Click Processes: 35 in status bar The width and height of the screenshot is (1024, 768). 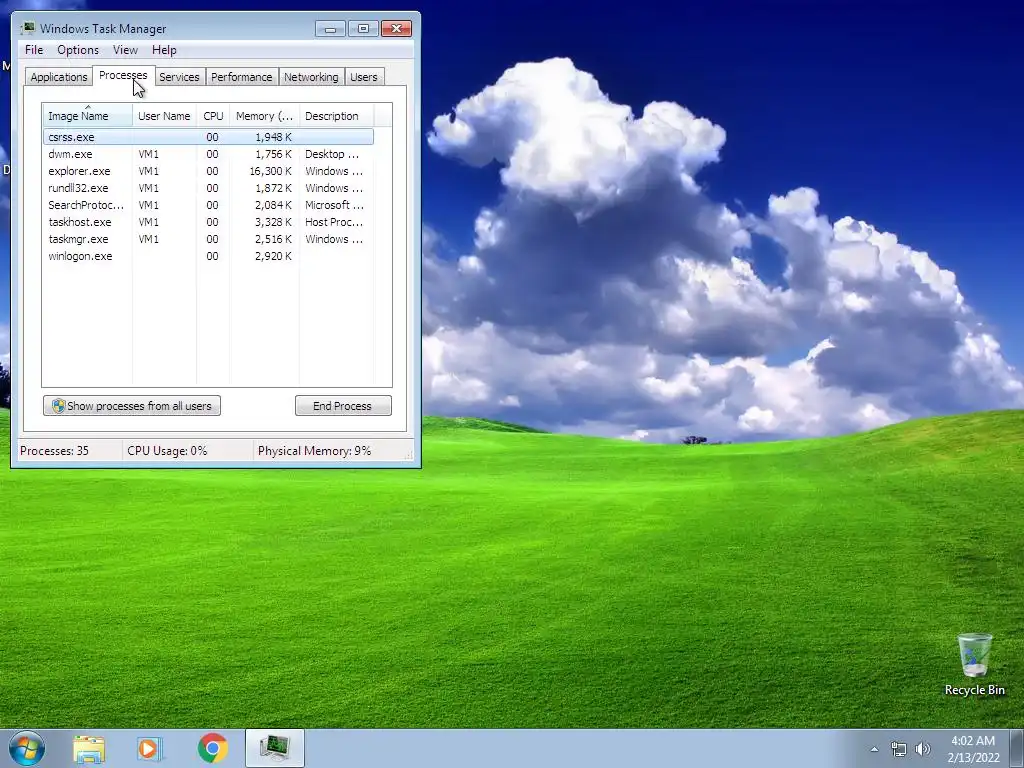point(54,451)
